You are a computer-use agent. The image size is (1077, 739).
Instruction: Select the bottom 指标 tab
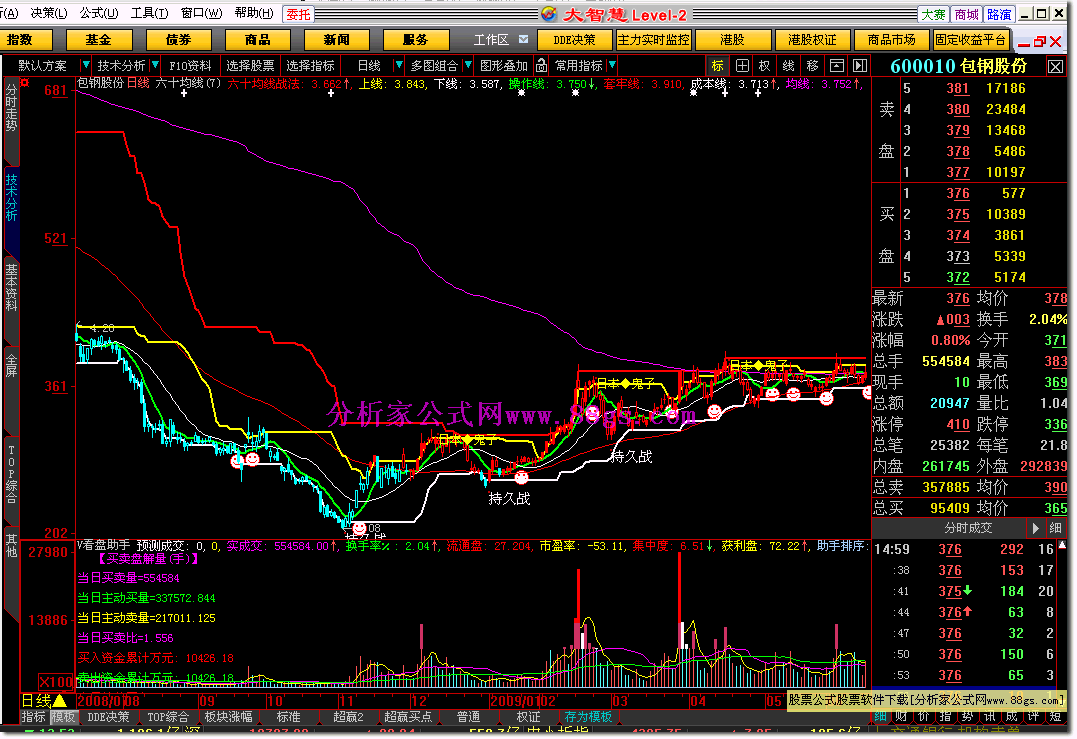[33, 716]
